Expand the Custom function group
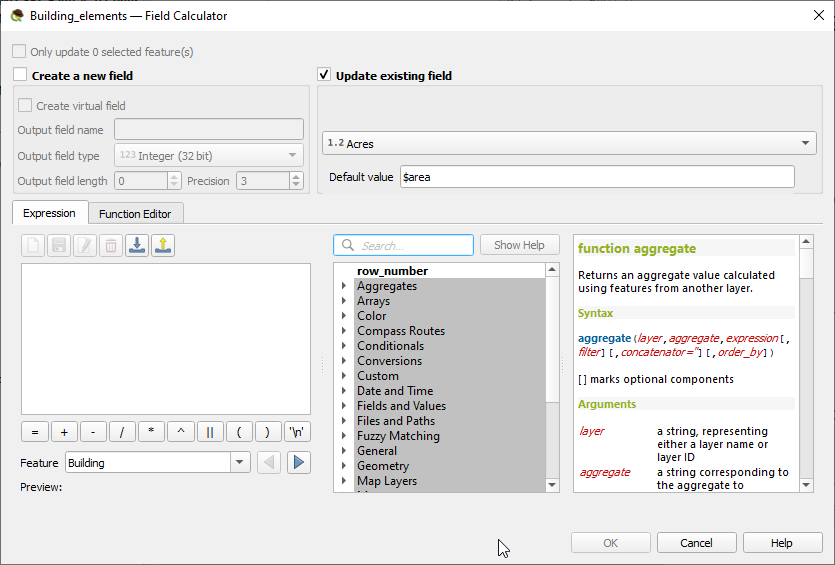 (x=344, y=375)
